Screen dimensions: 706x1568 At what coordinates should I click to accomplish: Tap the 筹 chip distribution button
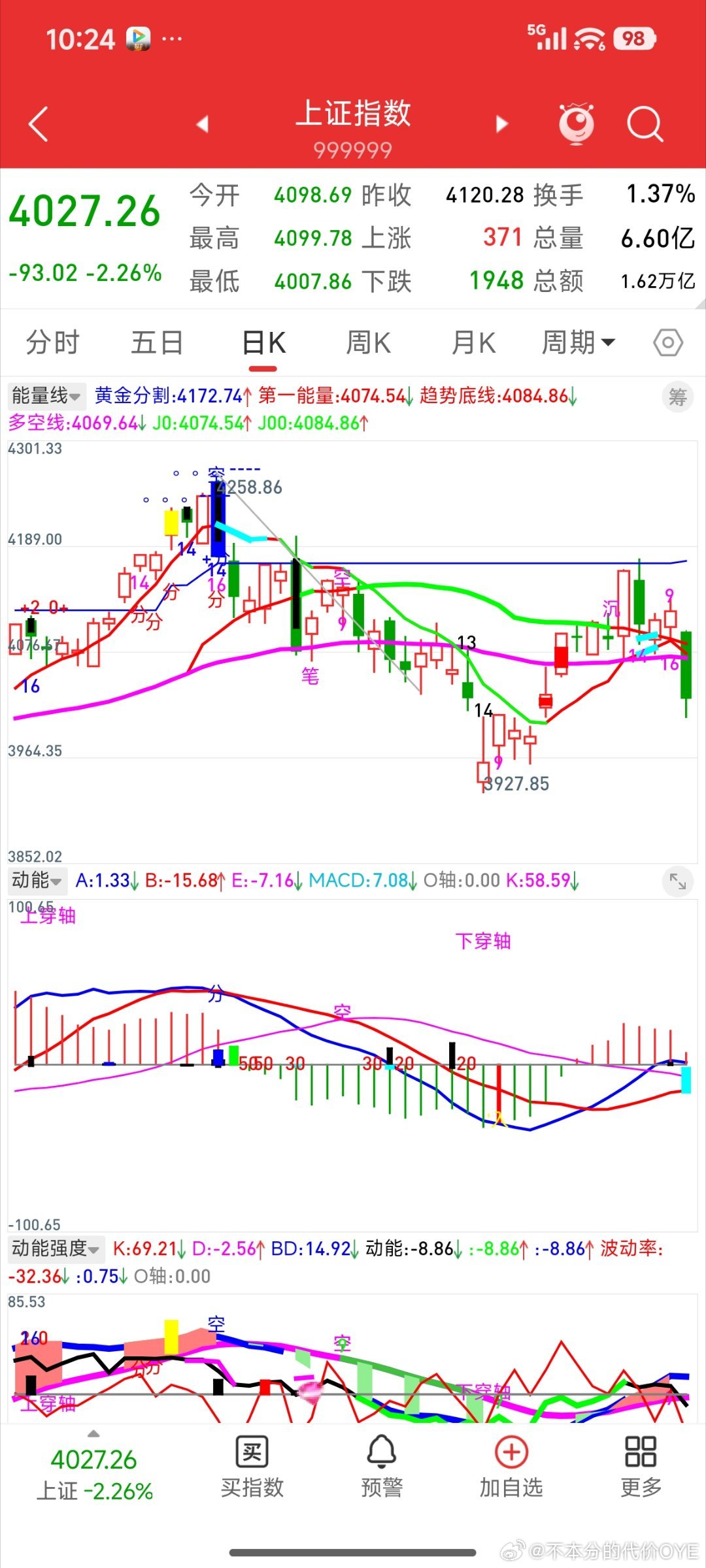click(677, 397)
